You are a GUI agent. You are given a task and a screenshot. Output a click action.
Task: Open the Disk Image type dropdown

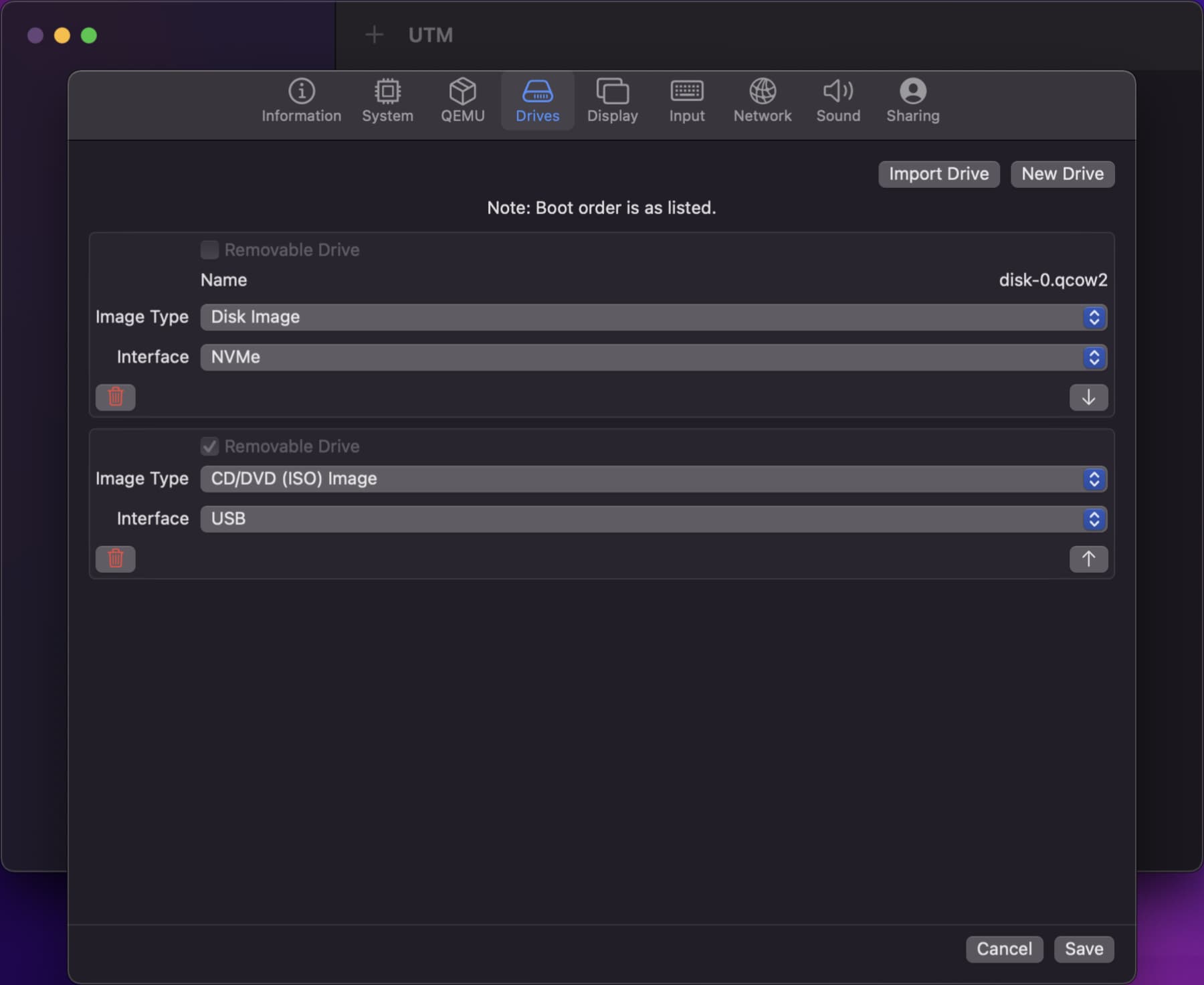pyautogui.click(x=654, y=317)
